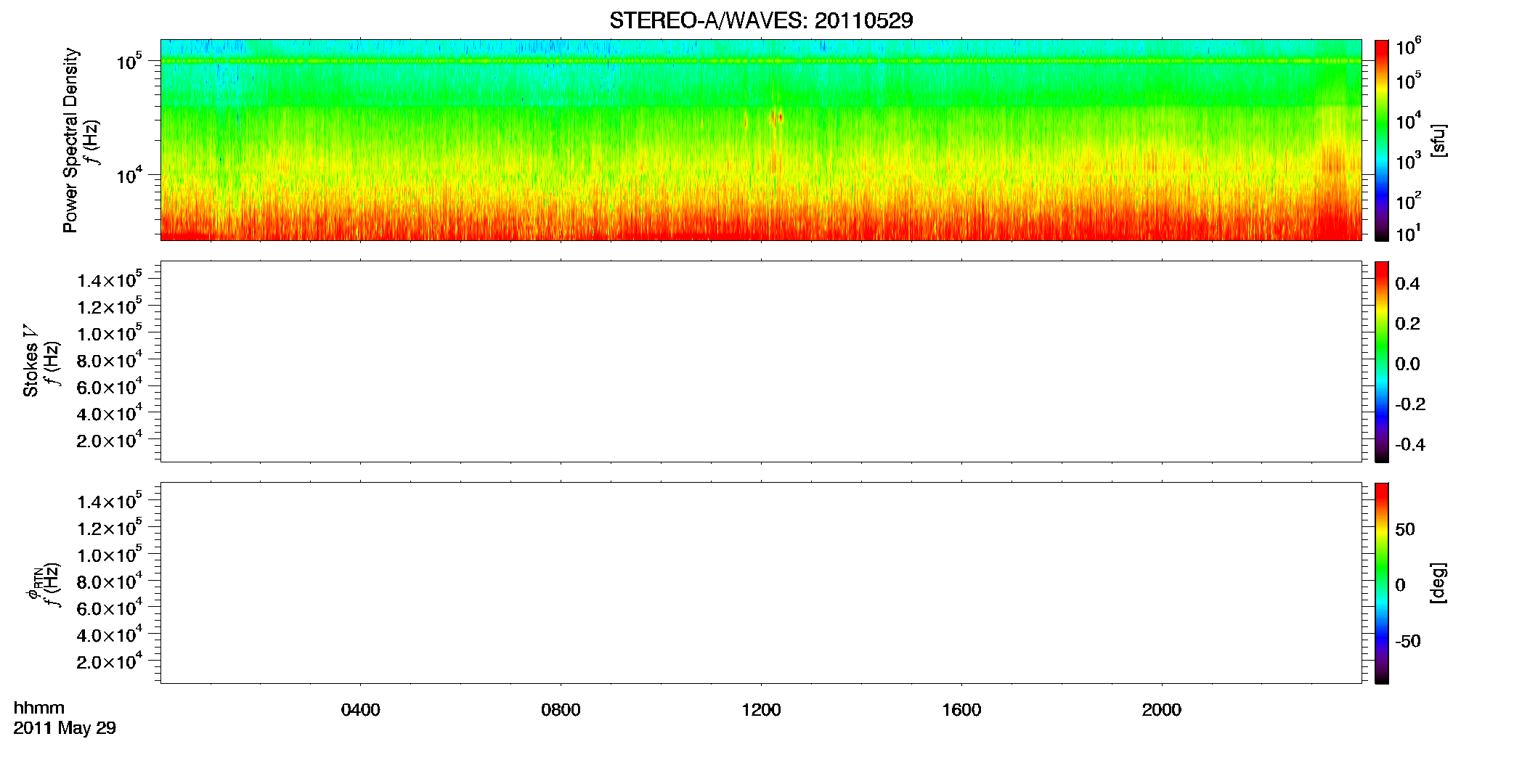Select the 1600 time axis label
Viewport: 1522px width, 784px height.
tap(961, 710)
